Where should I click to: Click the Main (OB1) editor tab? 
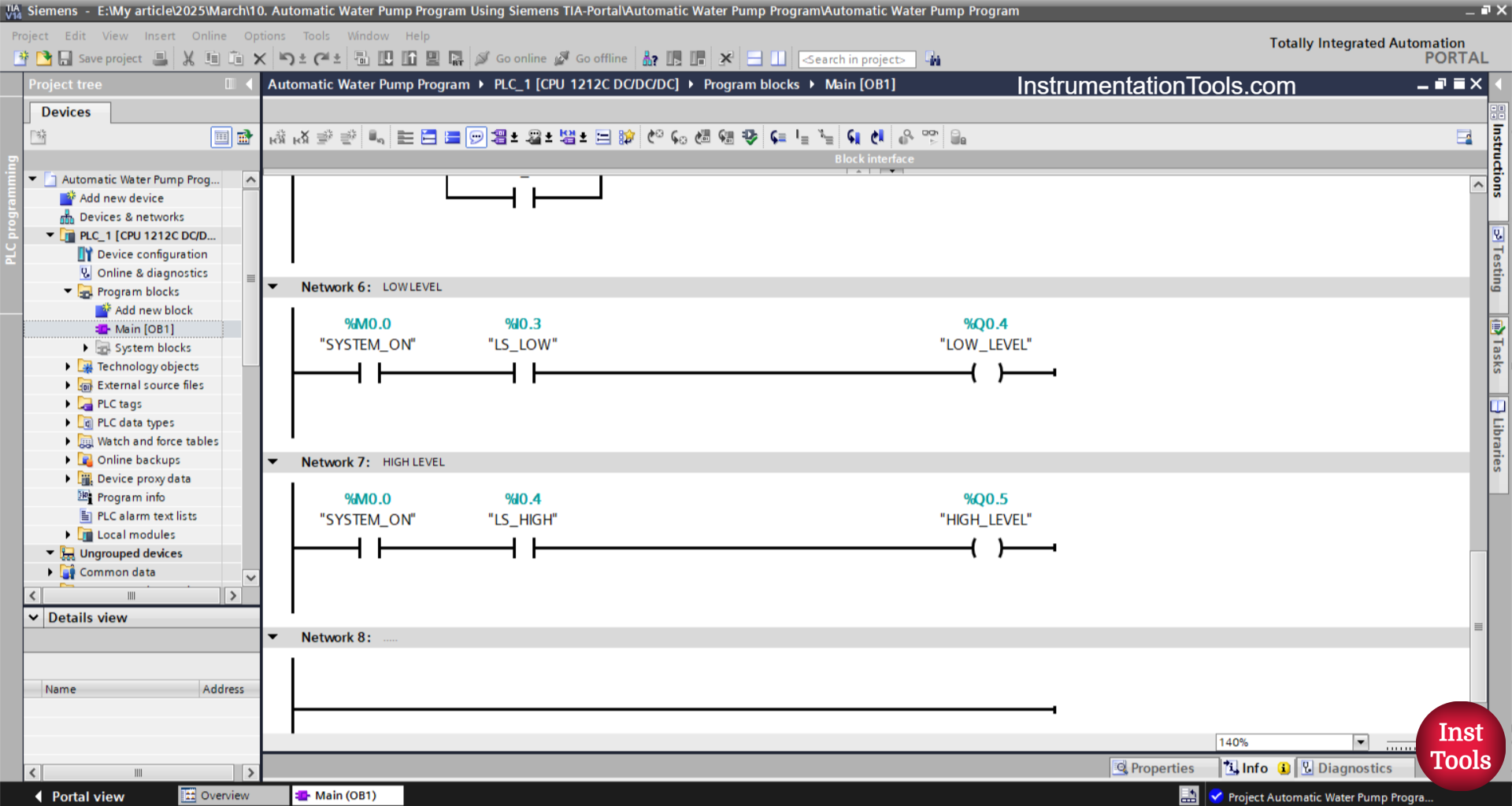[347, 795]
